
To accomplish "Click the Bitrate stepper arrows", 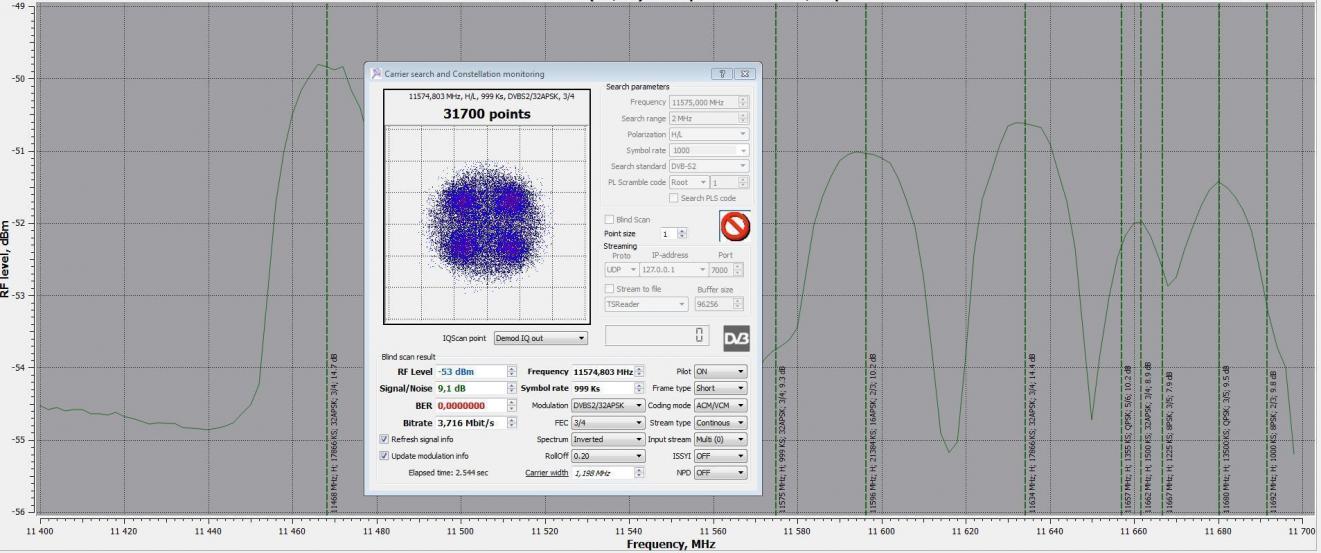I will point(512,422).
